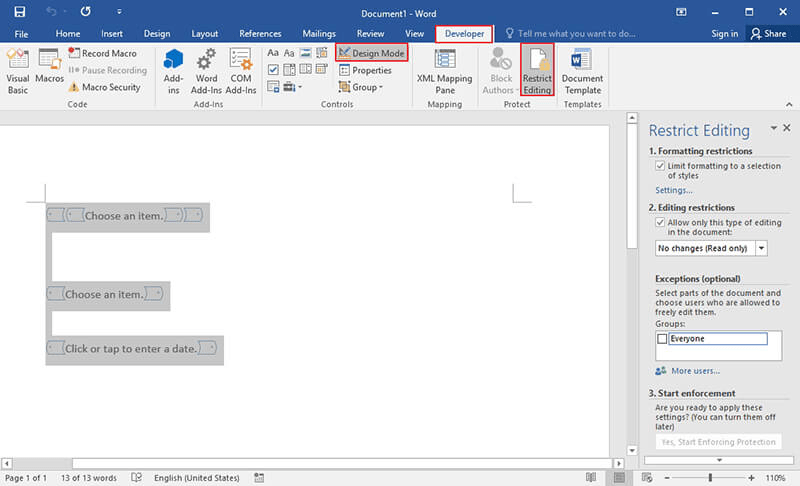Click the macro recording icon in the status bar
This screenshot has width=800, height=486.
point(259,478)
